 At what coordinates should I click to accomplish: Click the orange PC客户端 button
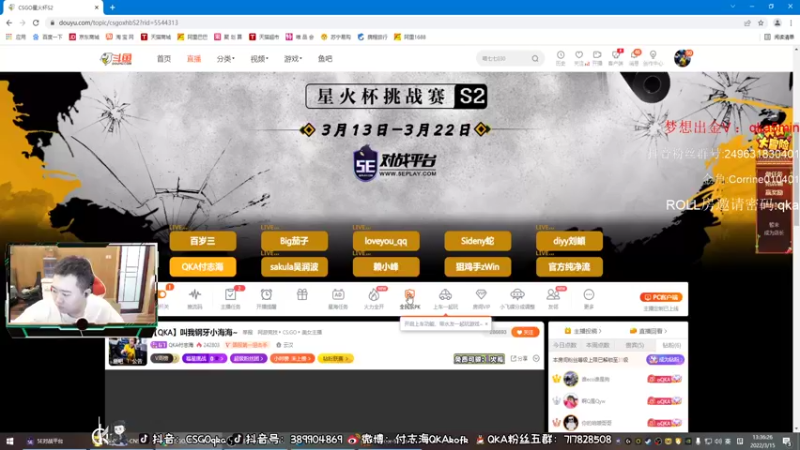click(661, 297)
